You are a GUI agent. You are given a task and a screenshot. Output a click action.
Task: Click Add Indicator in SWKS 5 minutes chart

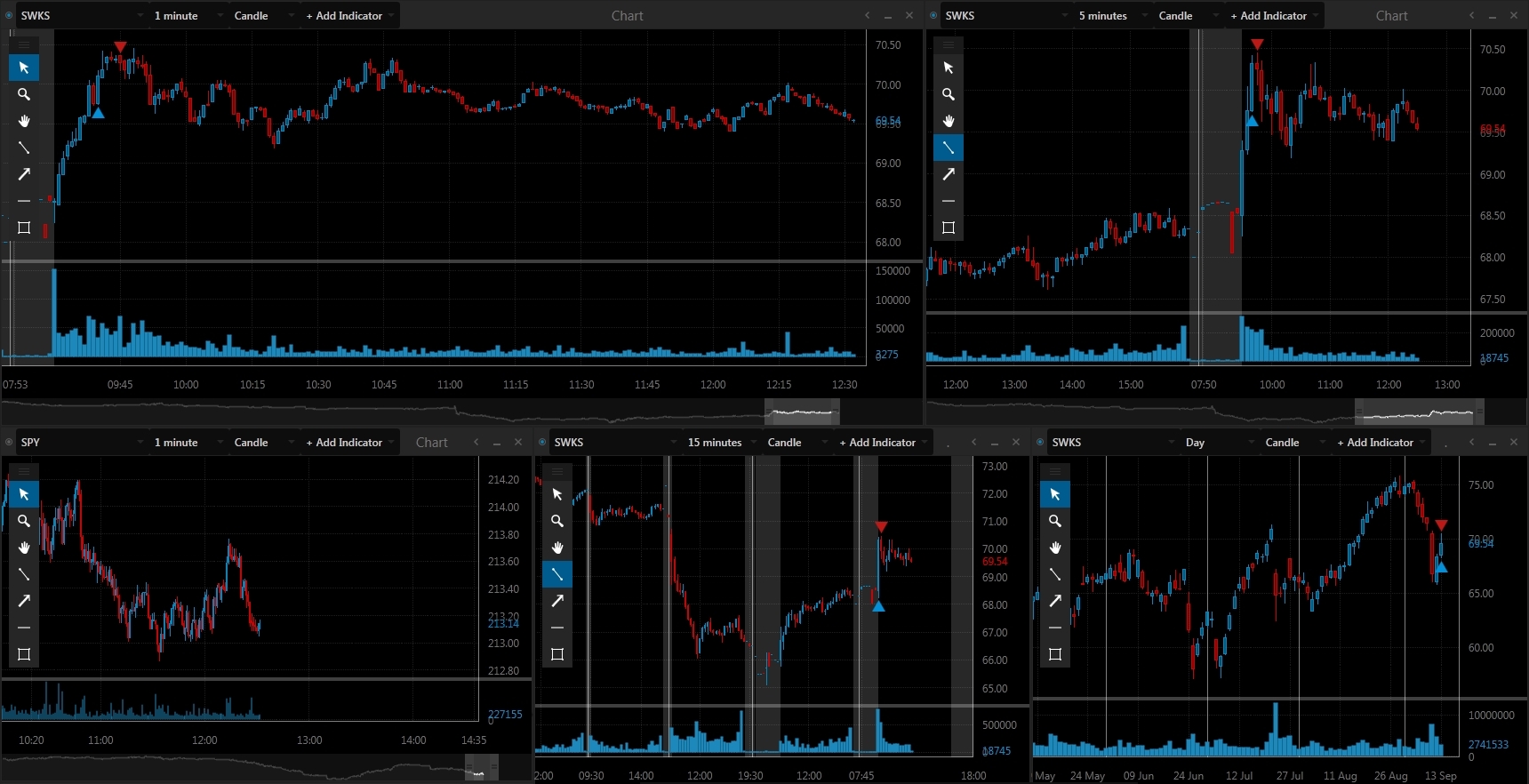click(x=1274, y=15)
